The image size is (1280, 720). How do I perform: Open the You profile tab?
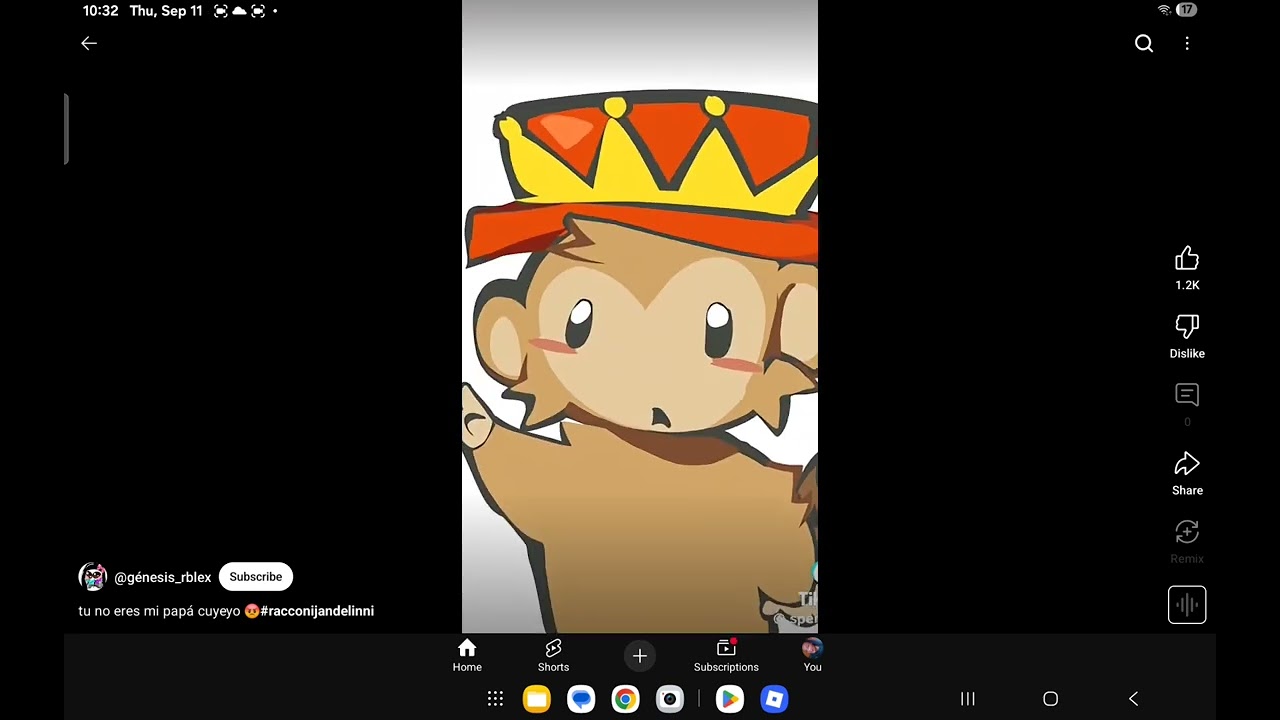(812, 656)
